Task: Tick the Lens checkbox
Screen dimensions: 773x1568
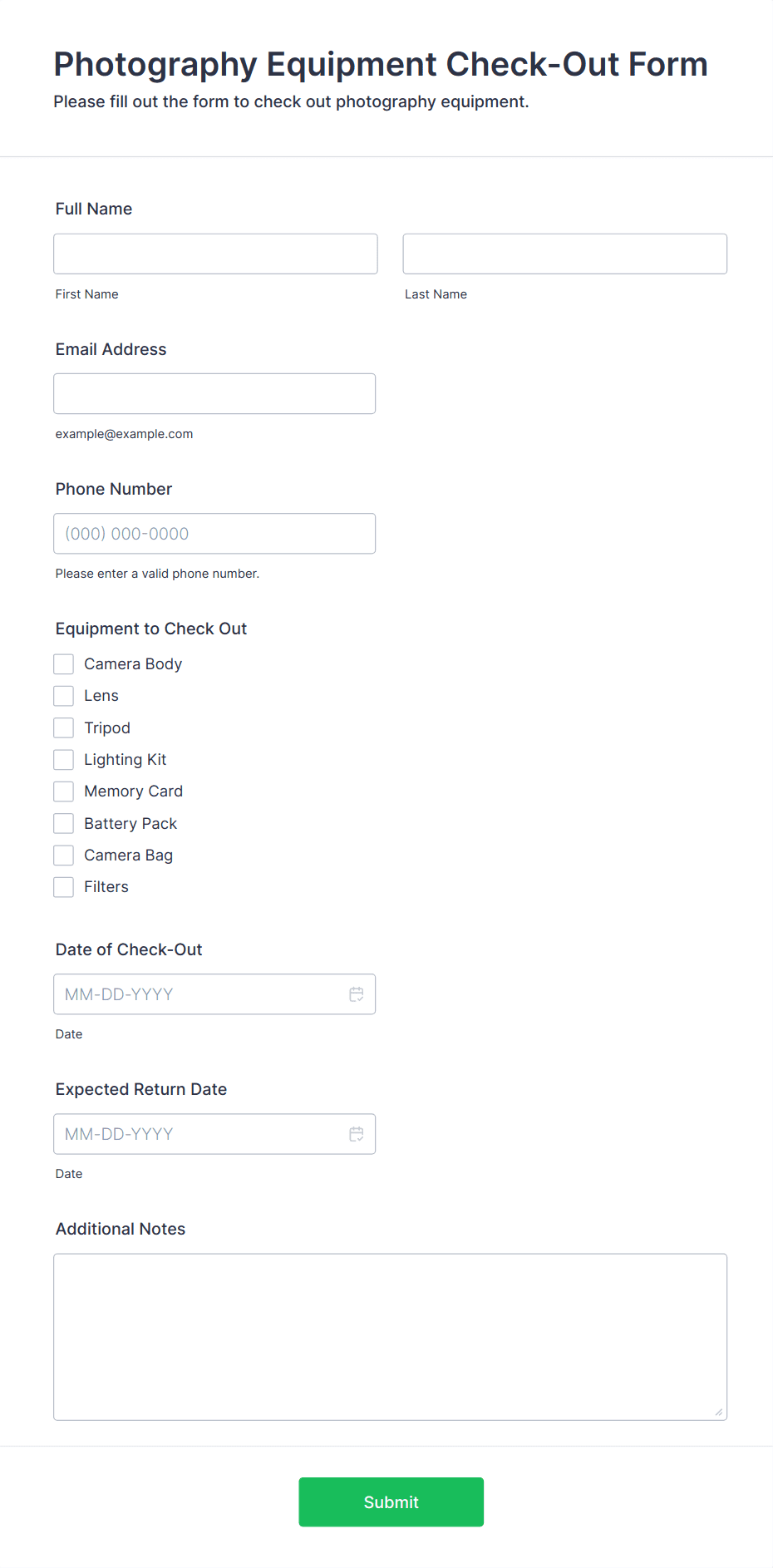Action: [x=64, y=696]
